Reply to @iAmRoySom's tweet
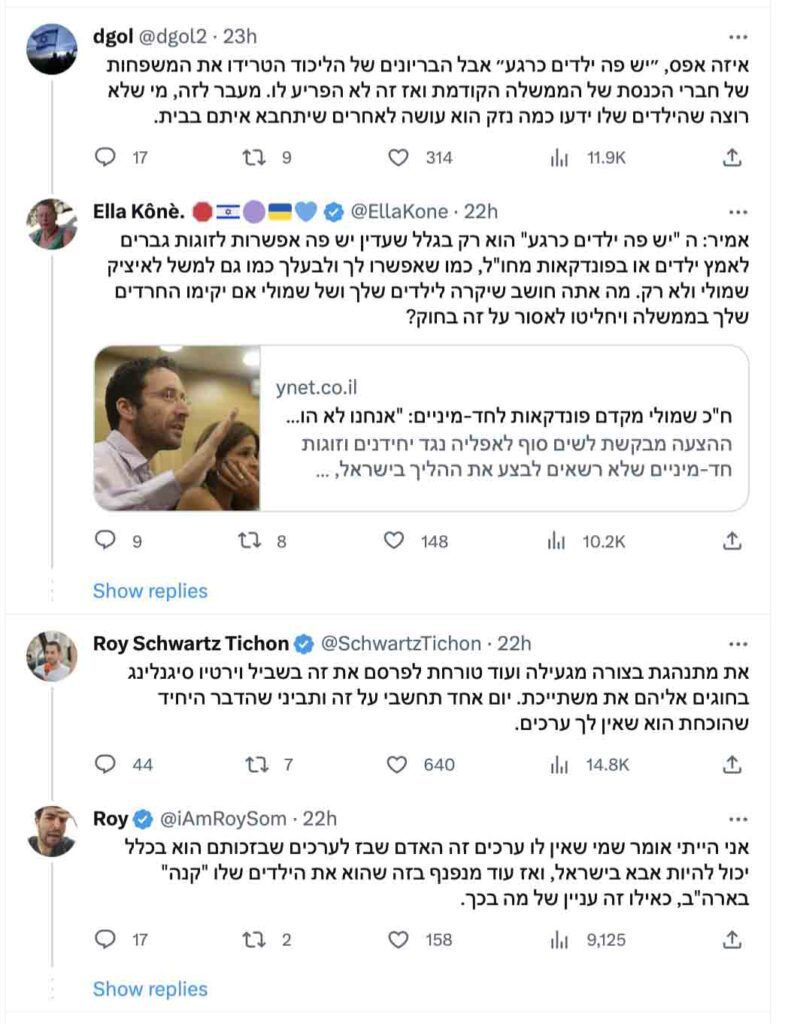This screenshot has width=788, height=1024. pyautogui.click(x=105, y=940)
